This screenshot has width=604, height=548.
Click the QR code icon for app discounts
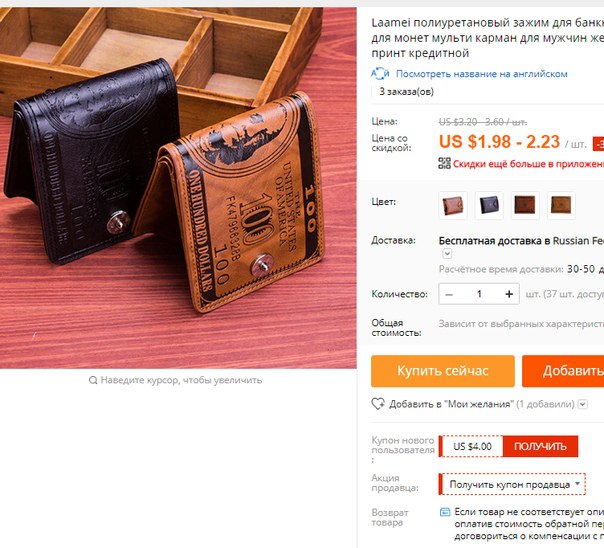pos(444,163)
